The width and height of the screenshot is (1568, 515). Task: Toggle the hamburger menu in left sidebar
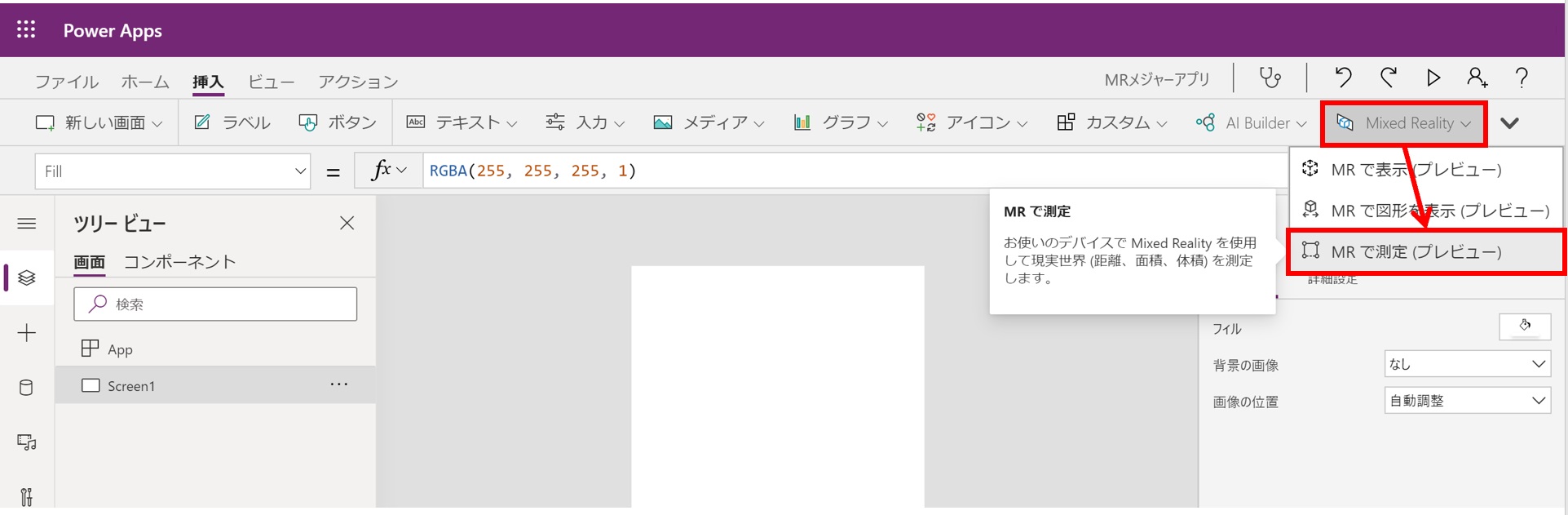[x=26, y=224]
